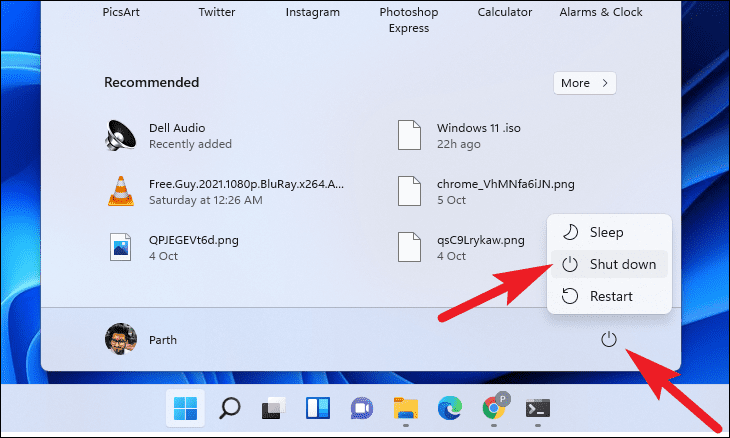
Task: Click the Sleep moon icon
Action: coord(570,232)
